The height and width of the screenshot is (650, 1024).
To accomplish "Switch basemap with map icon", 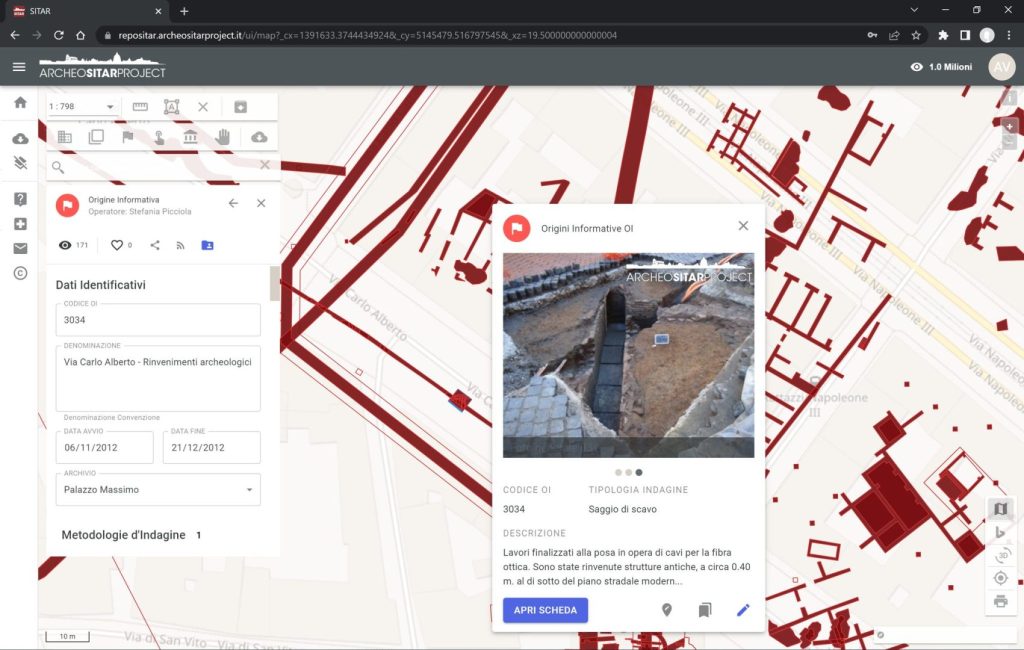I will [x=1000, y=508].
